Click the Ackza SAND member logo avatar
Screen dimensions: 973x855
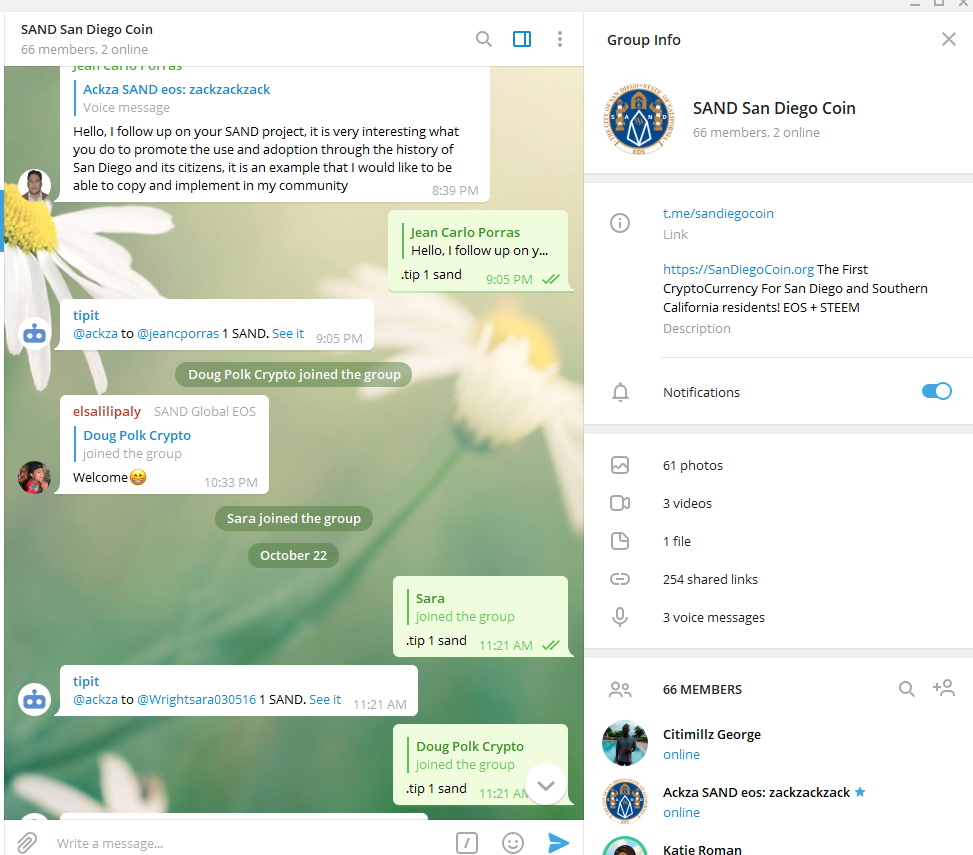click(x=625, y=802)
